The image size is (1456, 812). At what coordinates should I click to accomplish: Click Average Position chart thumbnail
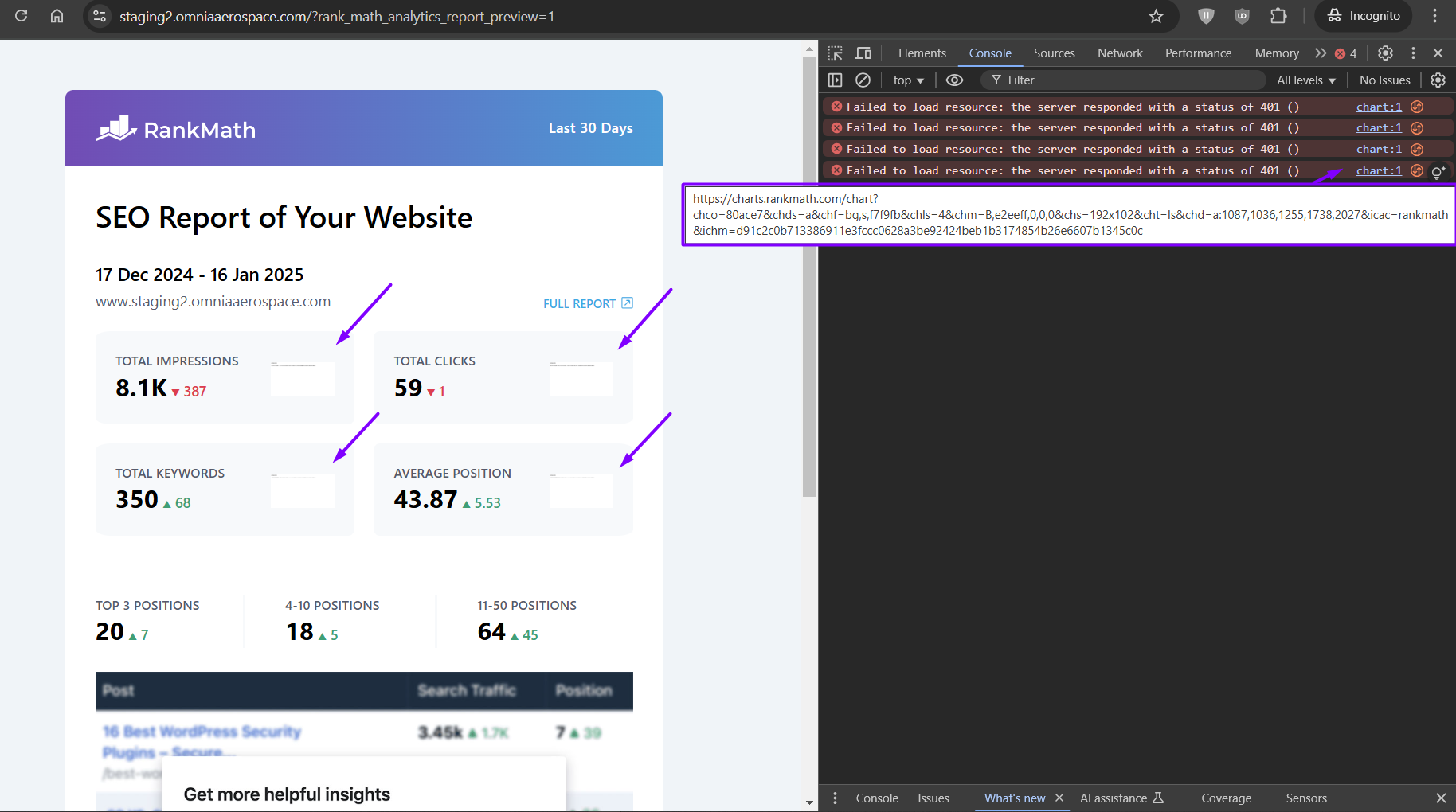(581, 490)
